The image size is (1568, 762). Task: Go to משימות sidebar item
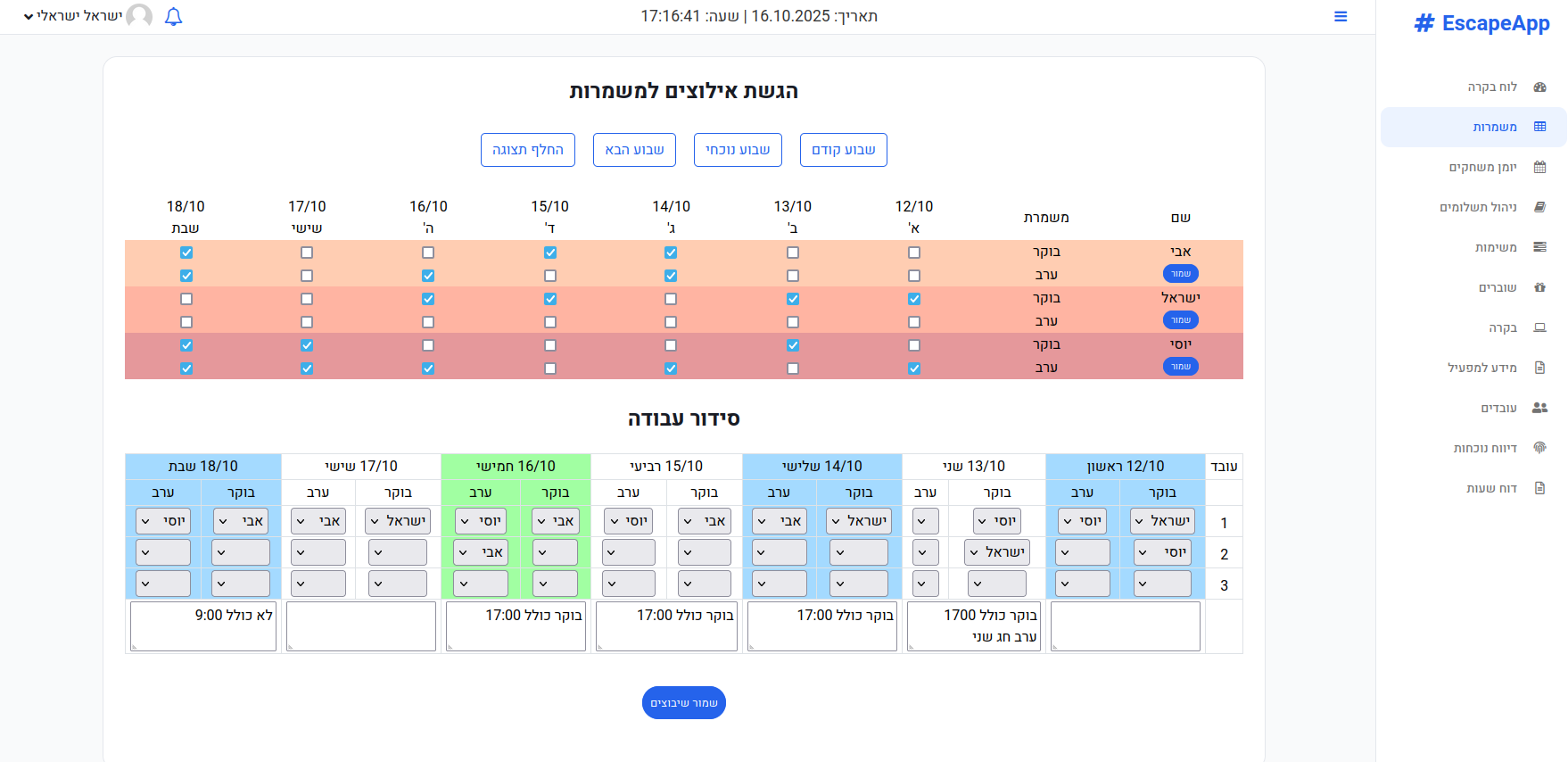(x=1496, y=247)
